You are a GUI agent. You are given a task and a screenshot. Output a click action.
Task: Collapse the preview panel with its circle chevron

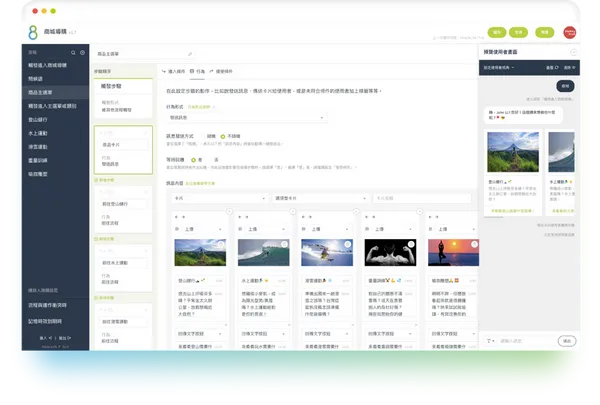(573, 52)
